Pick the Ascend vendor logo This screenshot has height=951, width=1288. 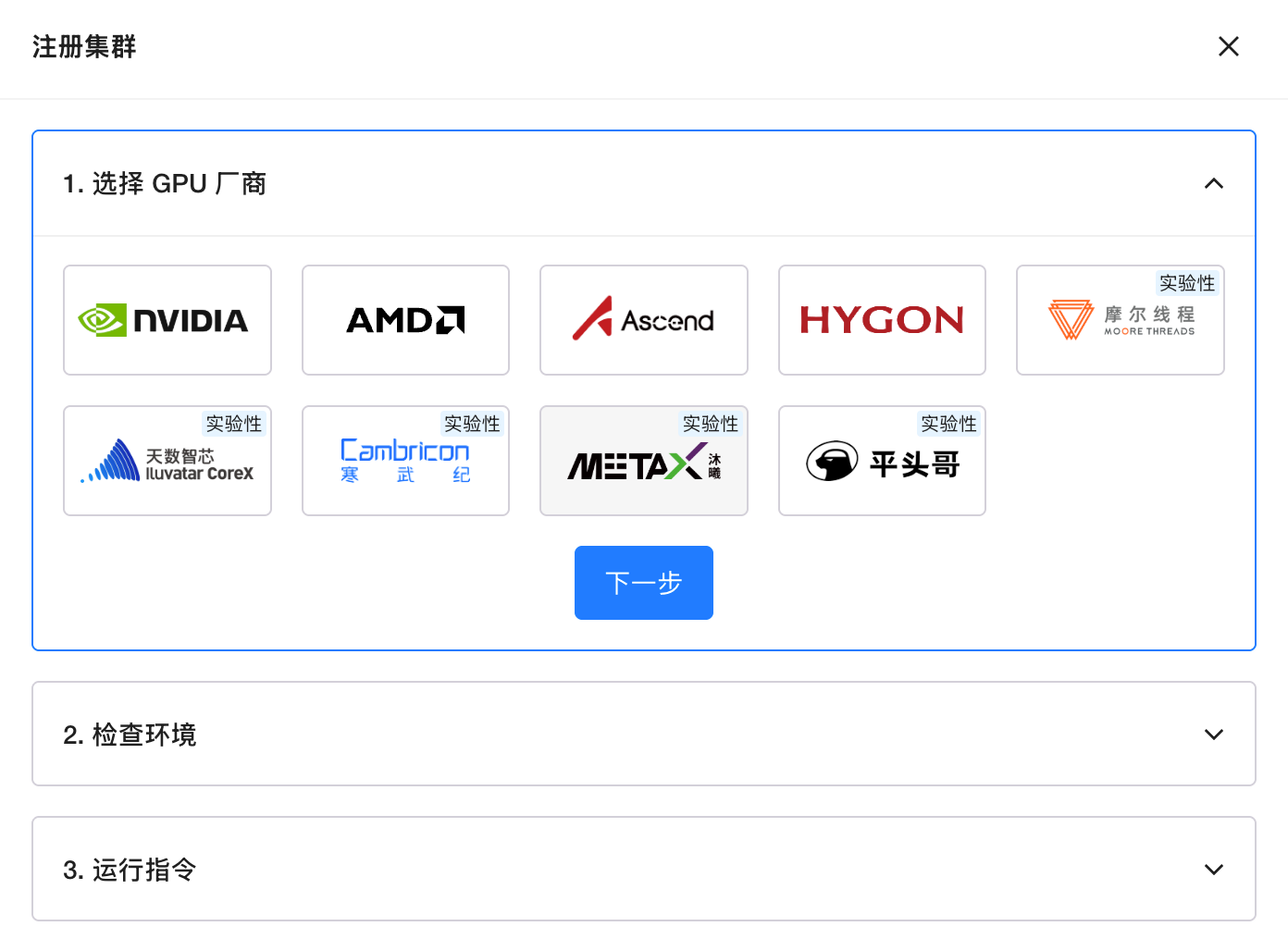pyautogui.click(x=643, y=320)
